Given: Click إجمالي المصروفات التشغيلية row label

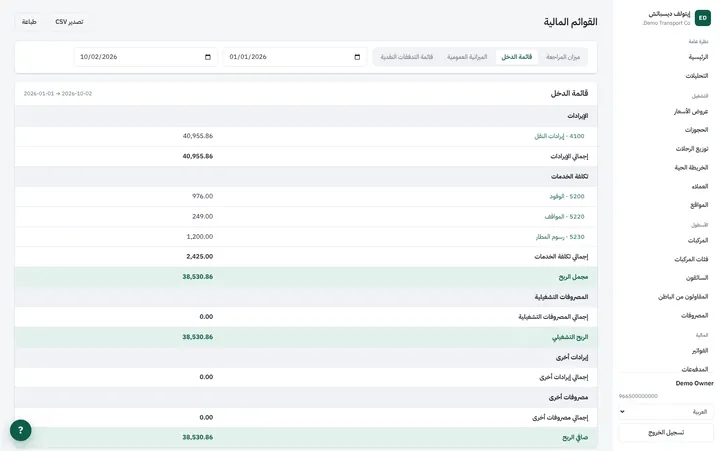Looking at the screenshot, I should [553, 317].
